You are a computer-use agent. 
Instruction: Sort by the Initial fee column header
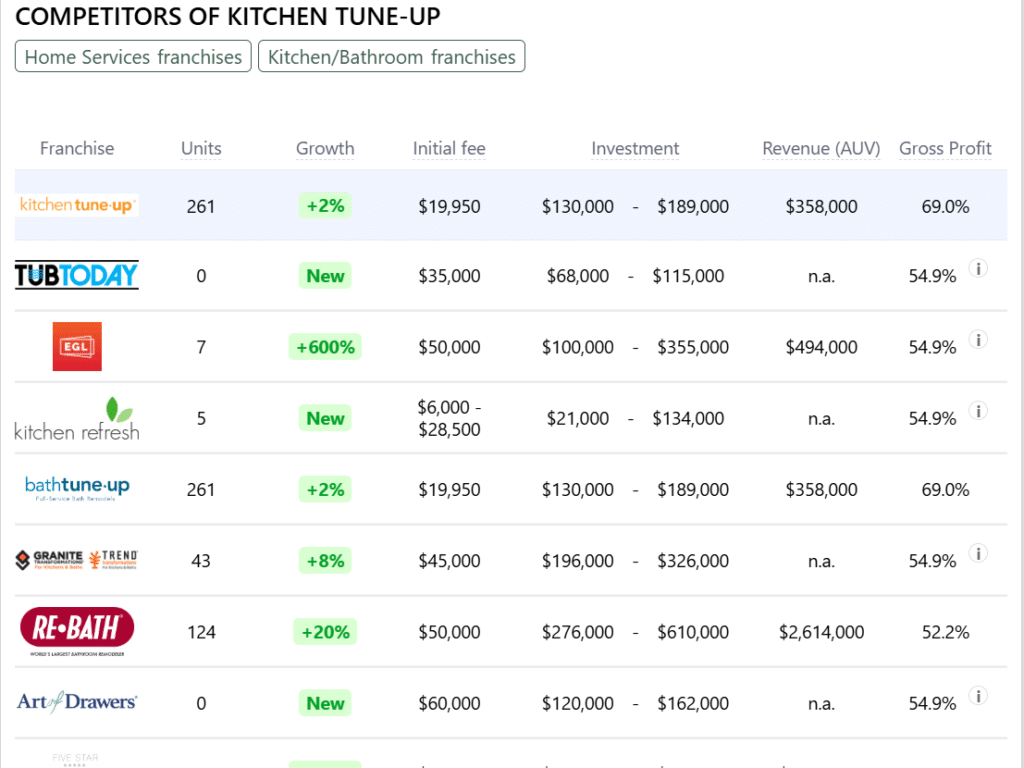pyautogui.click(x=449, y=148)
